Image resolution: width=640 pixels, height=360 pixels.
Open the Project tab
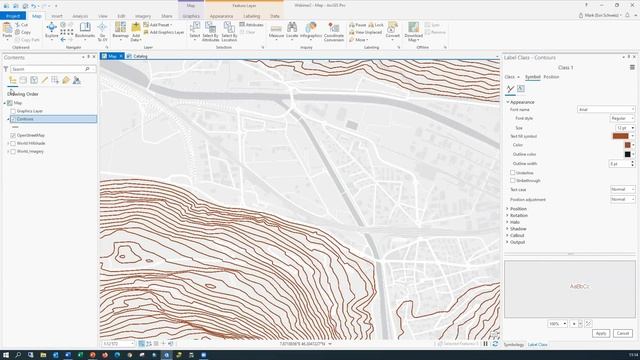(x=13, y=16)
